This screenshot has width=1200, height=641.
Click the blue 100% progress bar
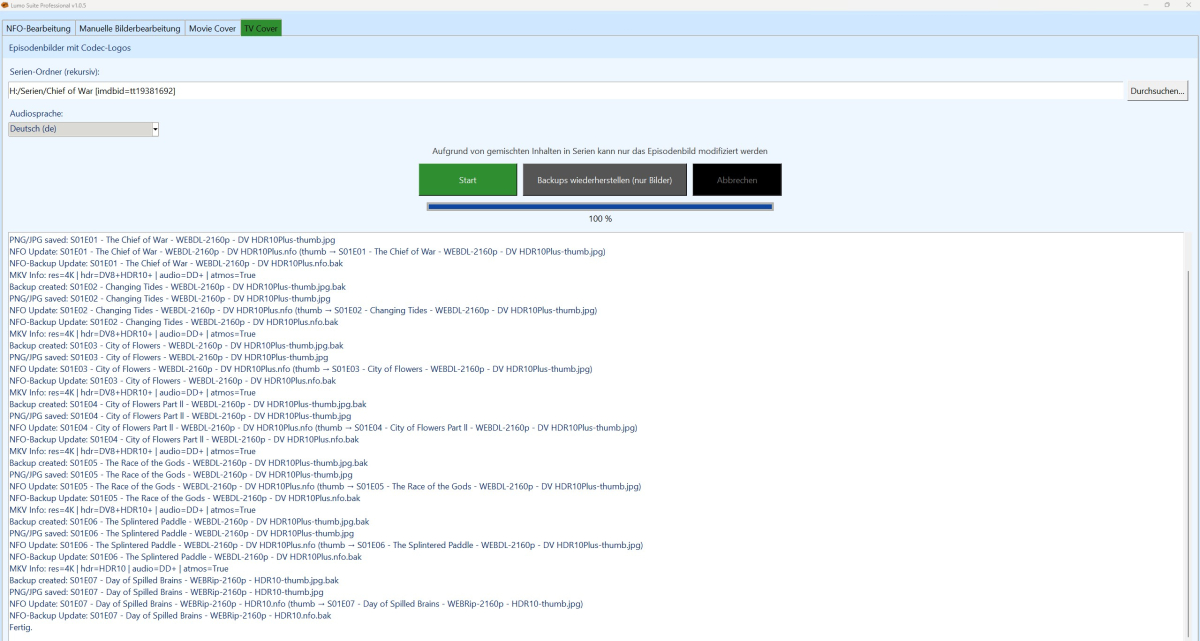600,205
